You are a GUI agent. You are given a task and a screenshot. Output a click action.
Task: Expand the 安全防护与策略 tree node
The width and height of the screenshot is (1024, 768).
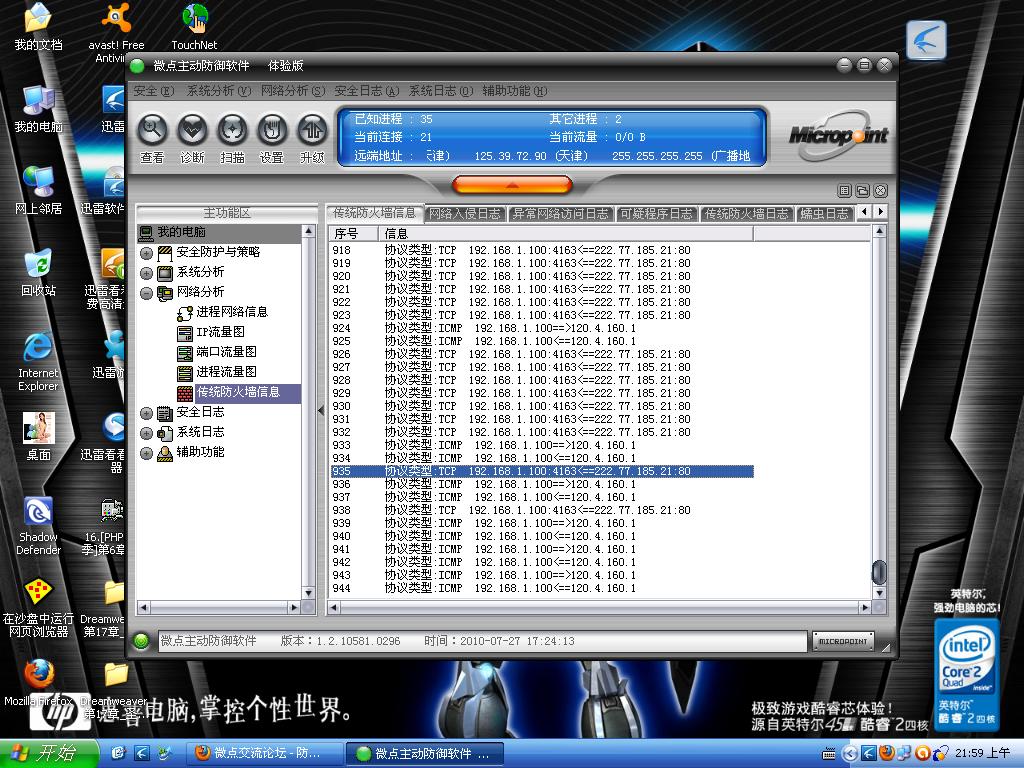coord(146,253)
